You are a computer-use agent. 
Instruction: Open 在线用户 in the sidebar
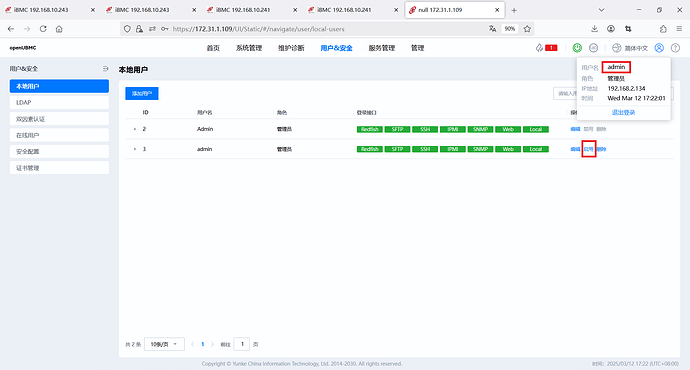[59, 135]
